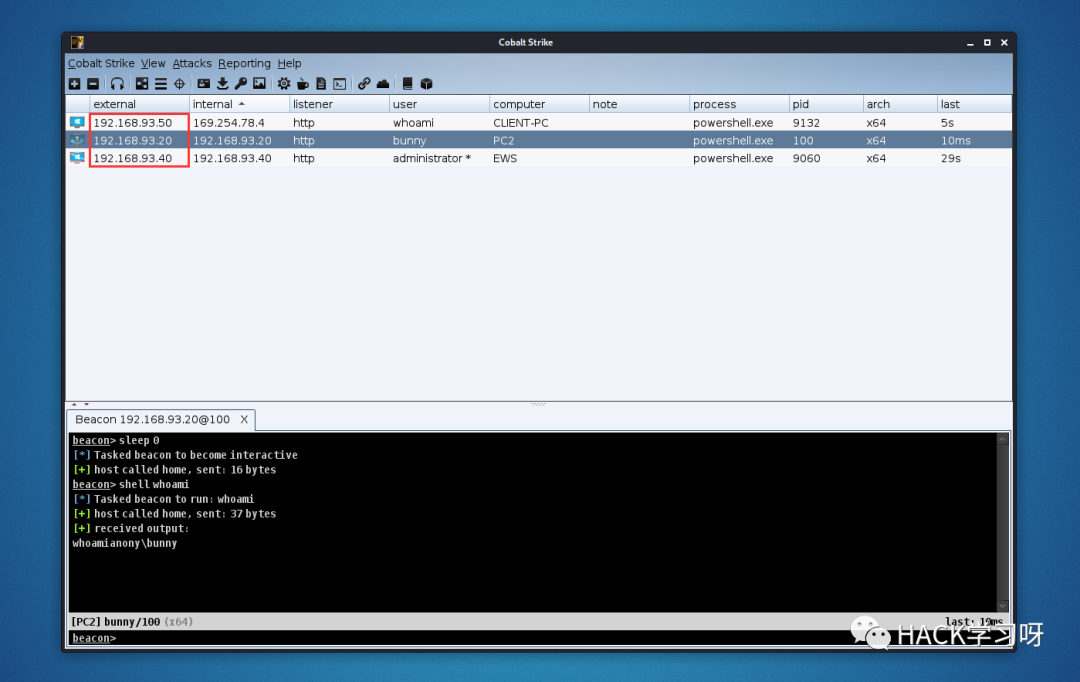The image size is (1080, 682).
Task: Click the last check-in value 29s
Action: point(951,158)
